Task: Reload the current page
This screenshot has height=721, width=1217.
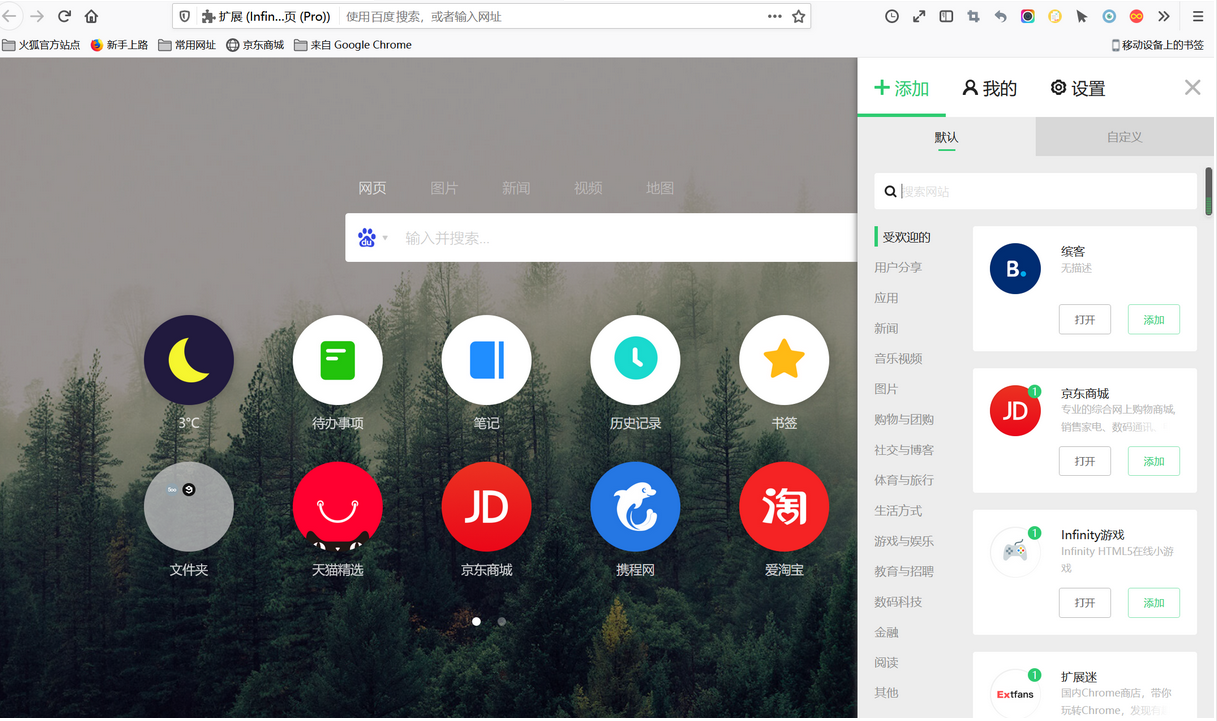Action: (65, 16)
